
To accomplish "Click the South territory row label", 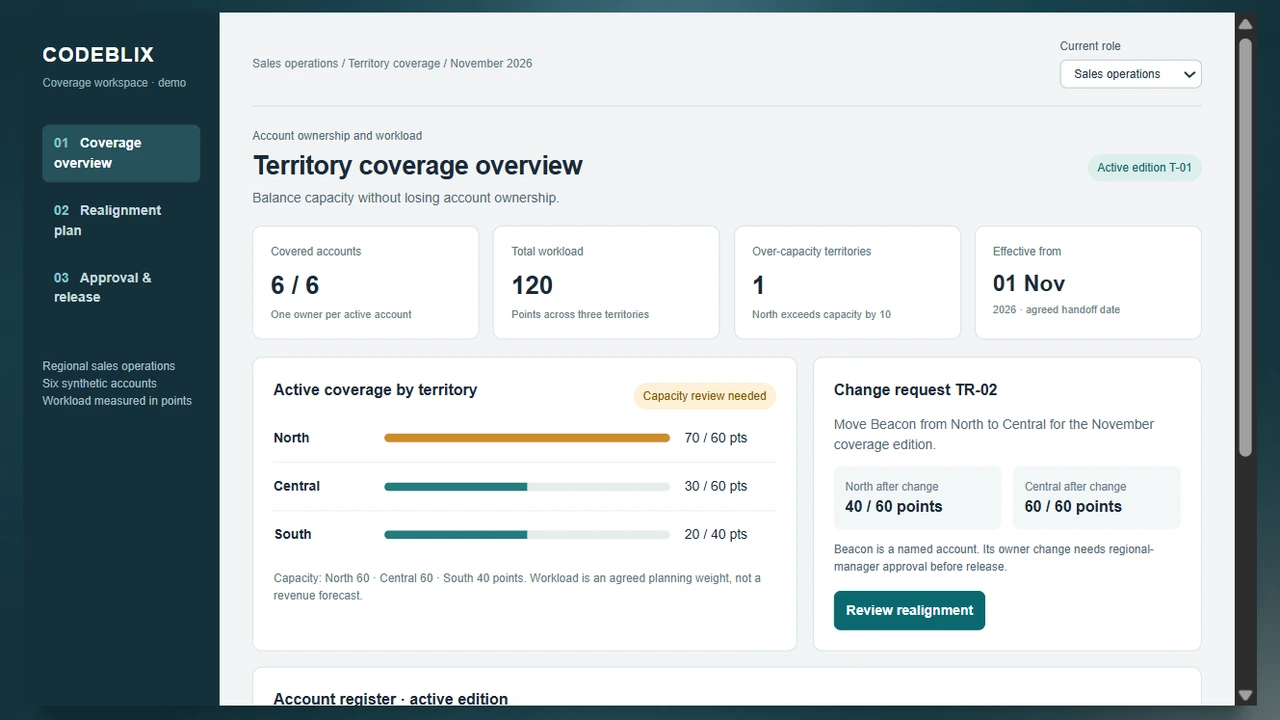I will 293,534.
